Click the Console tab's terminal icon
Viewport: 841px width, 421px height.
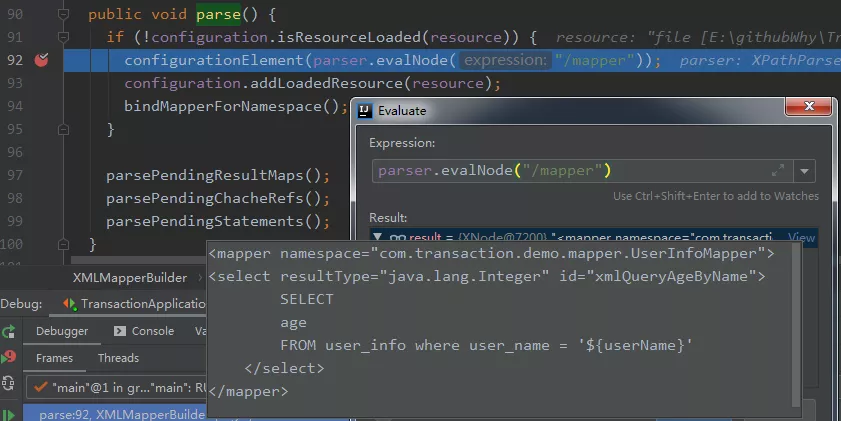[x=120, y=331]
